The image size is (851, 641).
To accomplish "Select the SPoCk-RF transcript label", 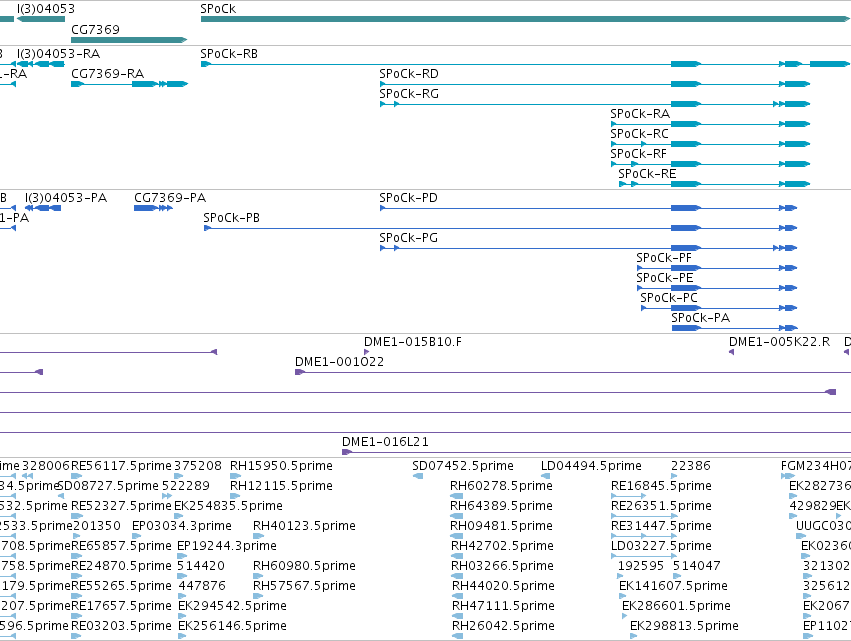I will click(x=638, y=154).
